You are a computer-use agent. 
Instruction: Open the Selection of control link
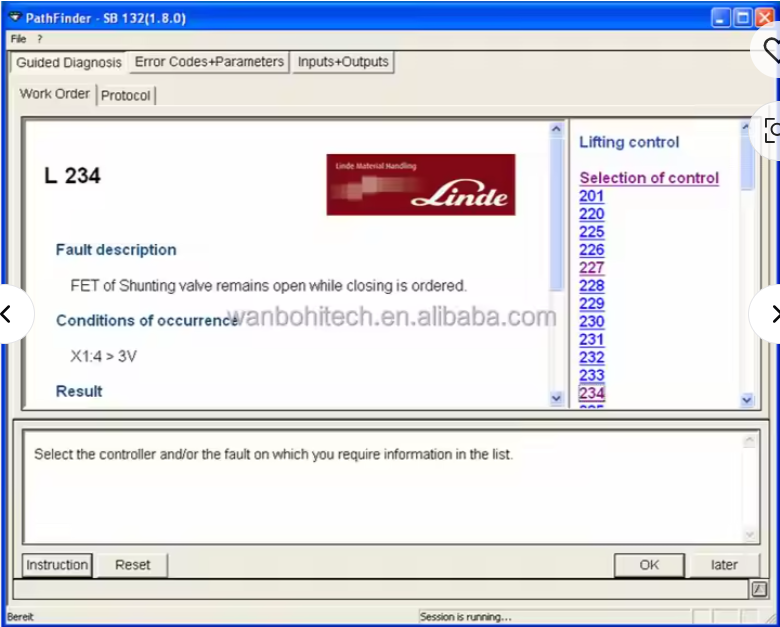tap(649, 178)
